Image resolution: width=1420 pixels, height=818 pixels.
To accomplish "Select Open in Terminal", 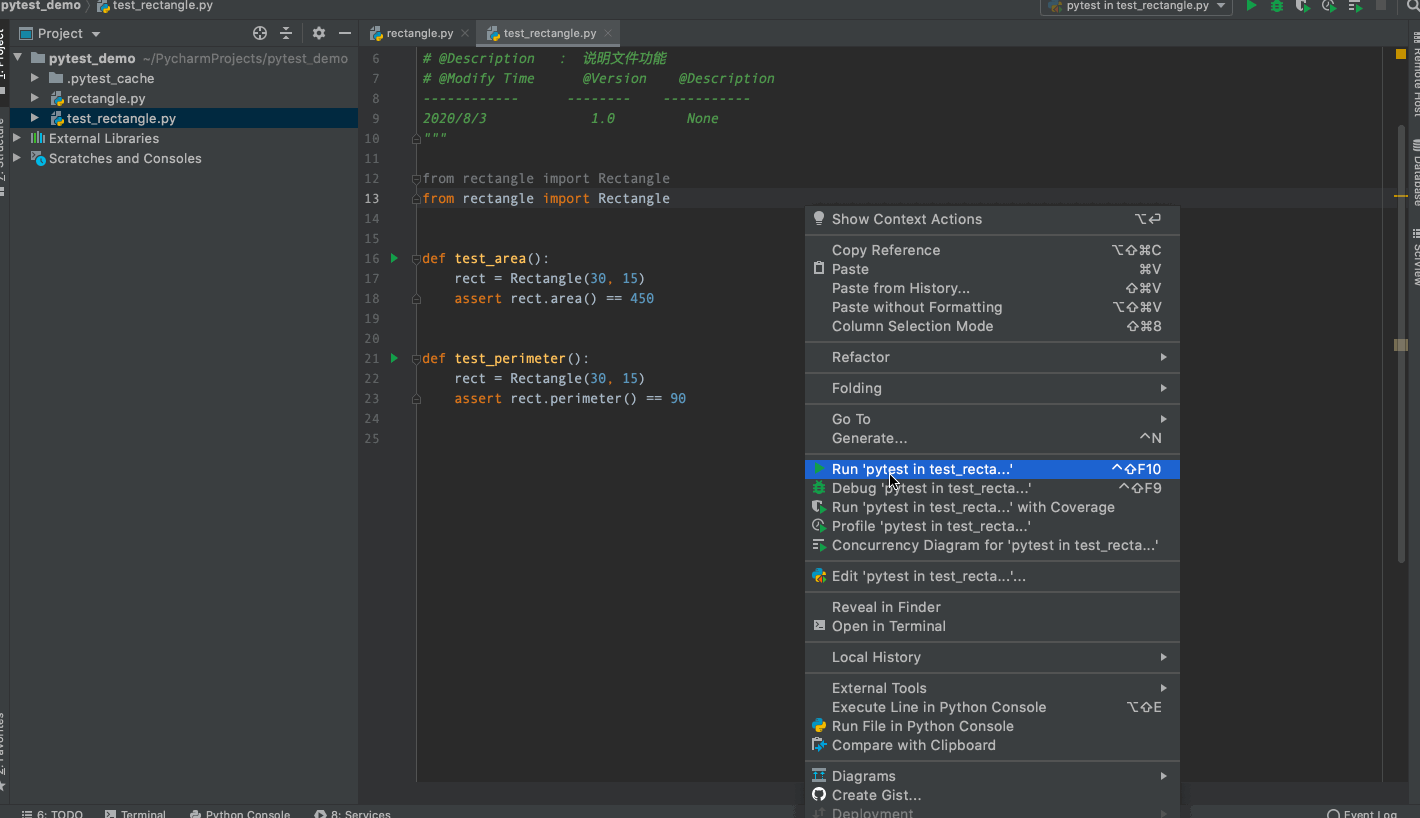I will tap(992, 626).
